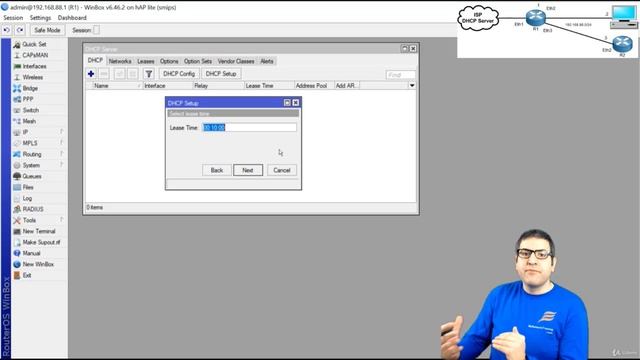The image size is (640, 360).
Task: Open the CAPsMAN menu item
Action: (35, 55)
